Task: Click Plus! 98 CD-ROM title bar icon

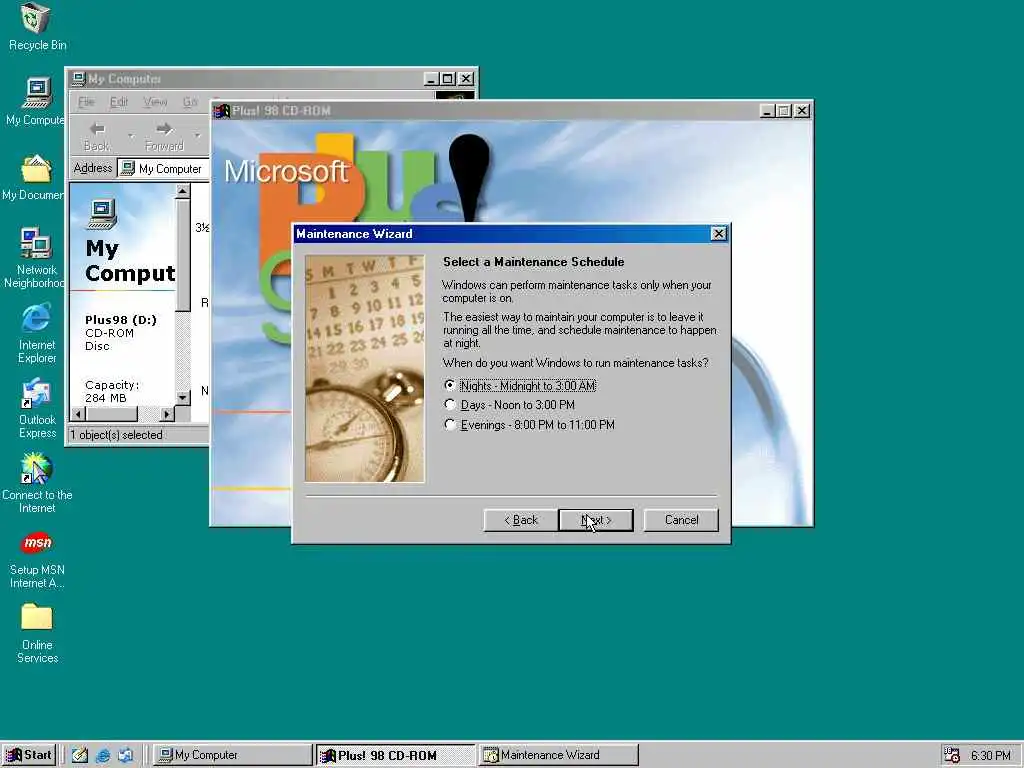Action: click(222, 111)
